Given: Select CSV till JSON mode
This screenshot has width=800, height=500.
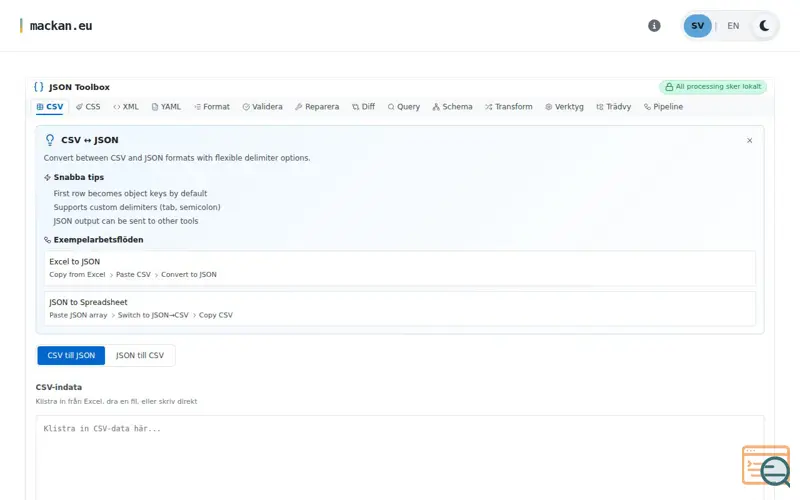Looking at the screenshot, I should 71,355.
